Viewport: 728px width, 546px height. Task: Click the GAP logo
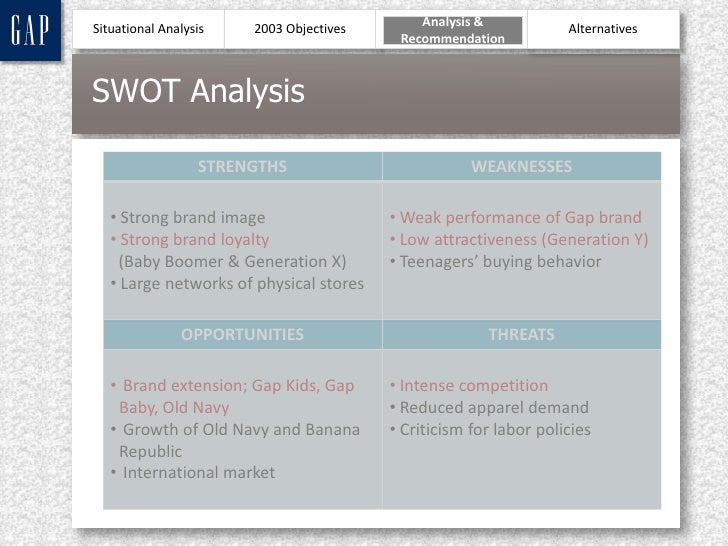(x=30, y=30)
